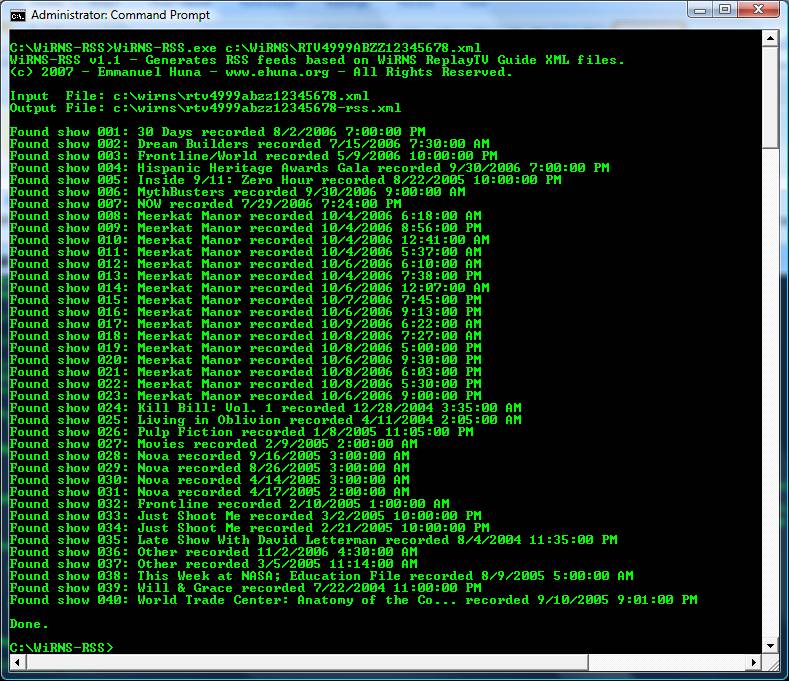This screenshot has width=789, height=681.
Task: Click show 038 'This Week at NASA' line
Action: pos(322,576)
